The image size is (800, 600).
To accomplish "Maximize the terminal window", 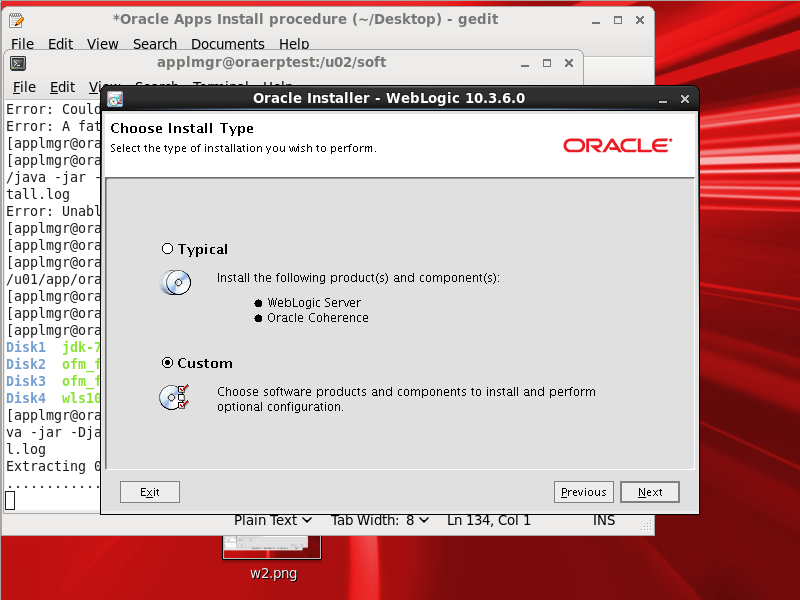I will [547, 63].
